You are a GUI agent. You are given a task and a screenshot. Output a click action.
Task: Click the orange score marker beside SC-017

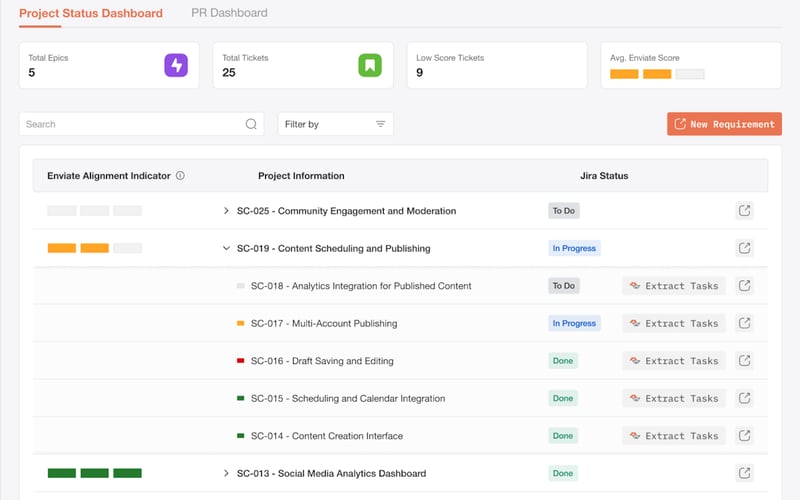240,323
